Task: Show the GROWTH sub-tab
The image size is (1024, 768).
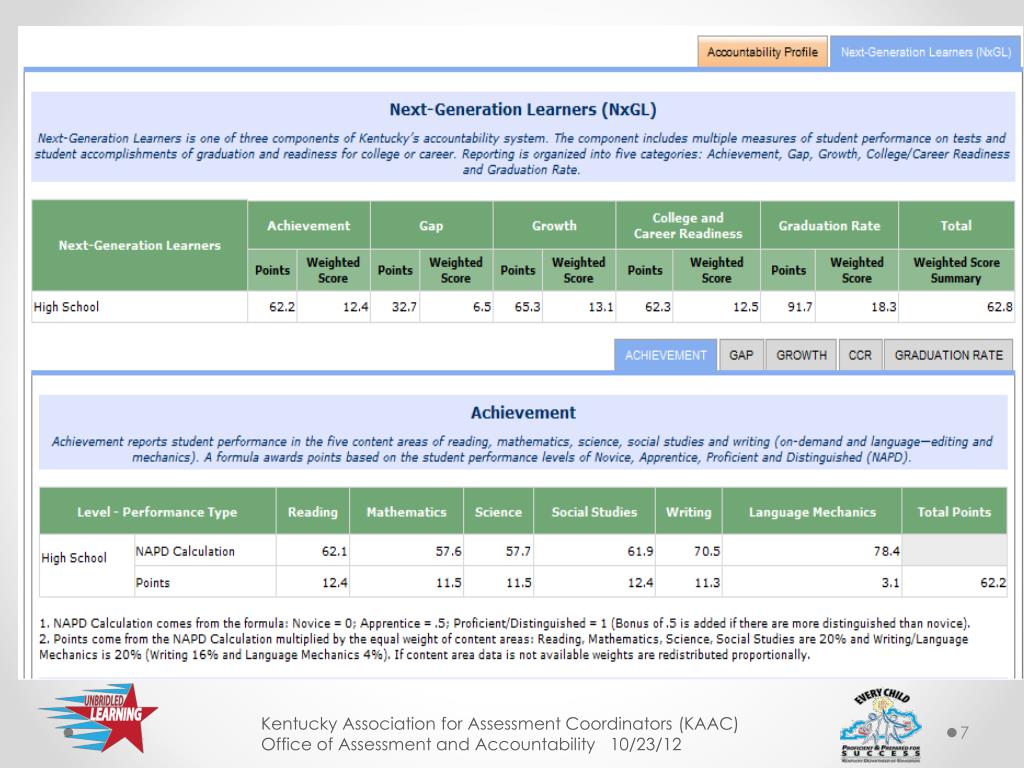Action: click(801, 355)
